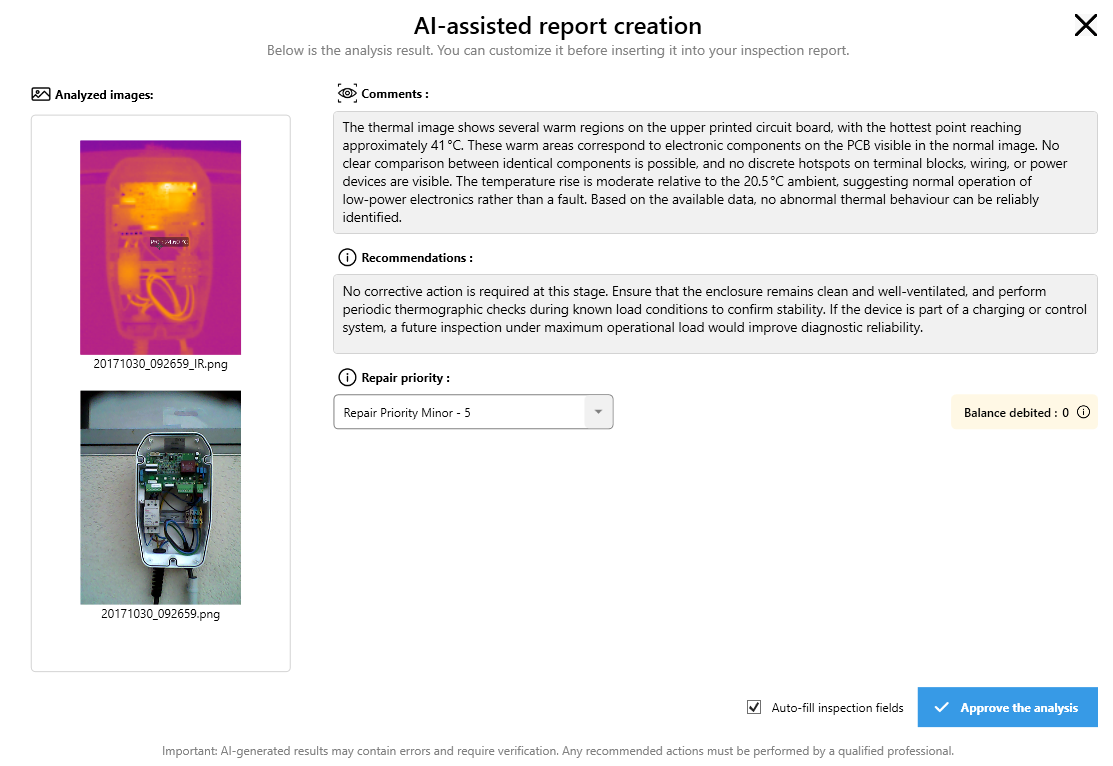
Task: Click the checkmark icon on the Approve button
Action: tap(941, 707)
